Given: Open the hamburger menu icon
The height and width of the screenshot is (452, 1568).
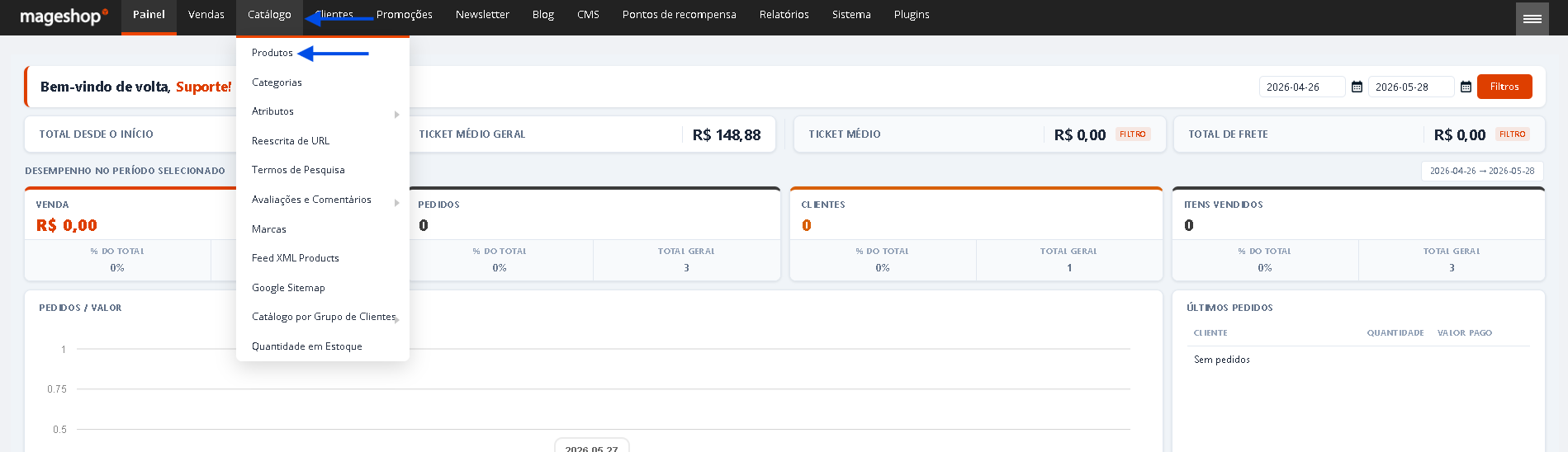Looking at the screenshot, I should [1532, 18].
